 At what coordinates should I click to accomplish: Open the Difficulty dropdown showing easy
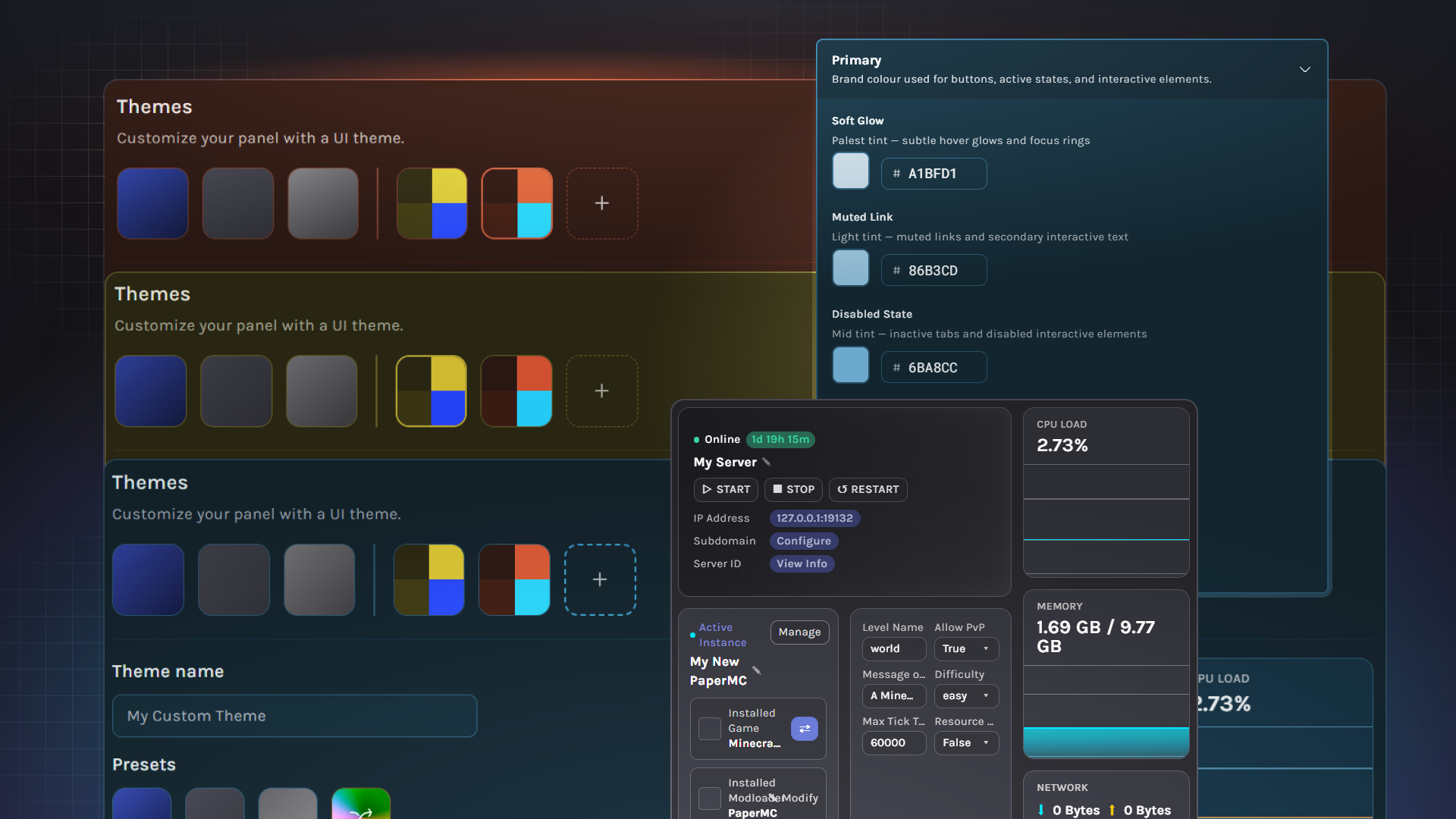966,696
